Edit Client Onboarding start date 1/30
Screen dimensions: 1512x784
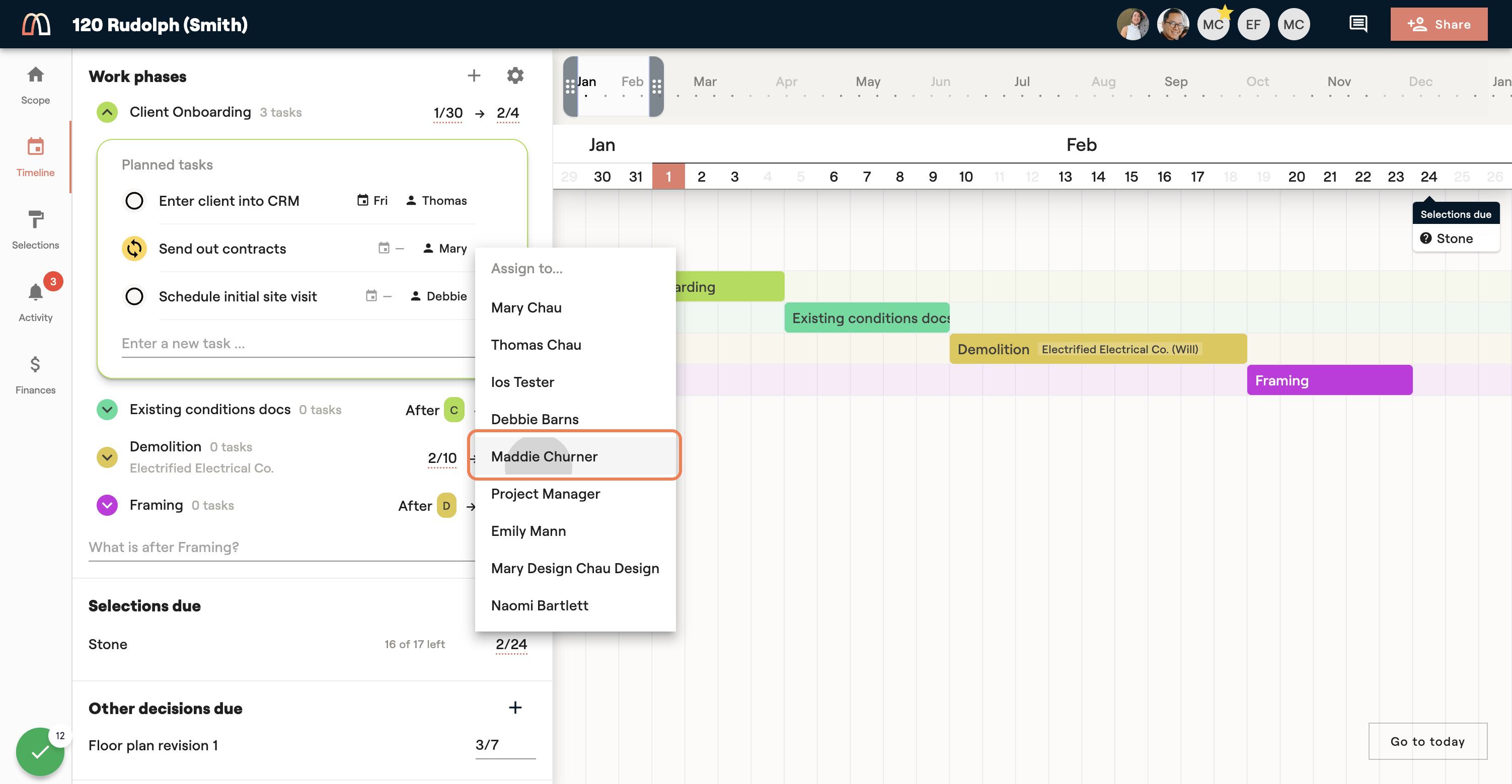(x=448, y=113)
